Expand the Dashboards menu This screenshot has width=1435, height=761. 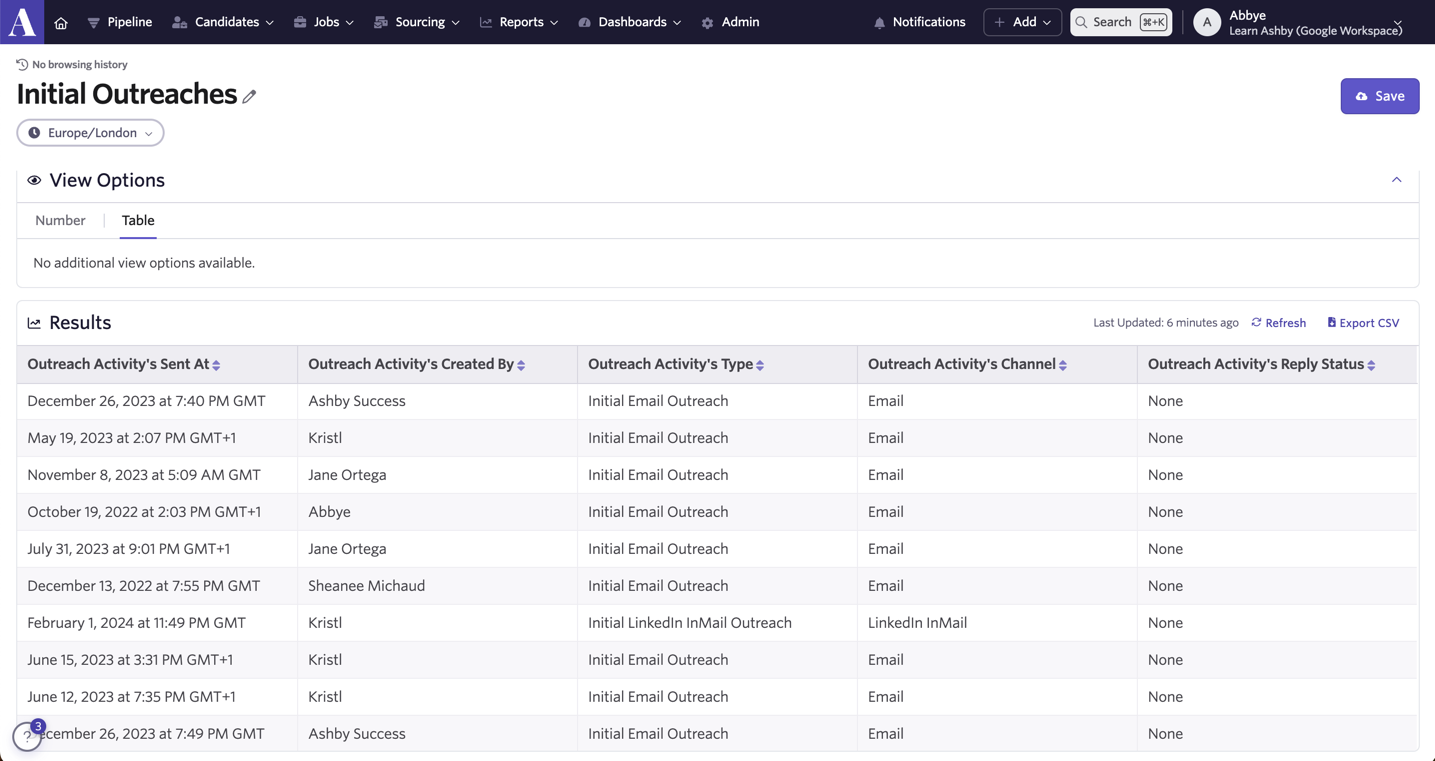[630, 22]
